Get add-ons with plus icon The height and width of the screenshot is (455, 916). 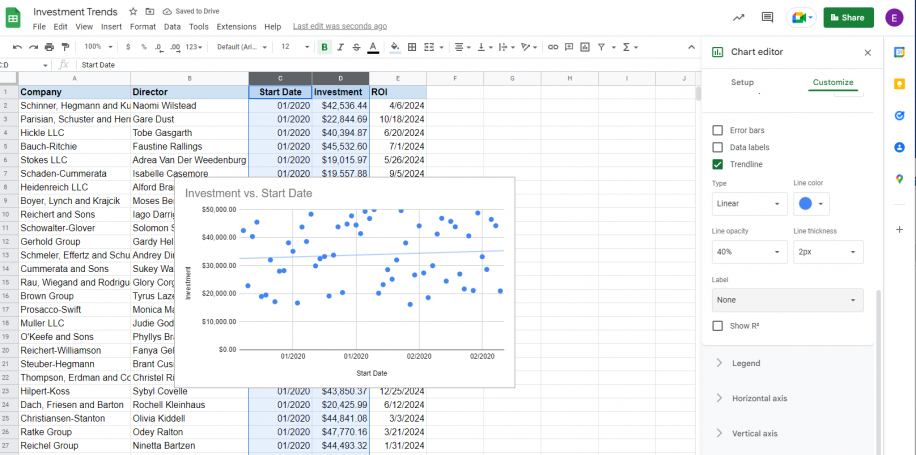[x=899, y=230]
